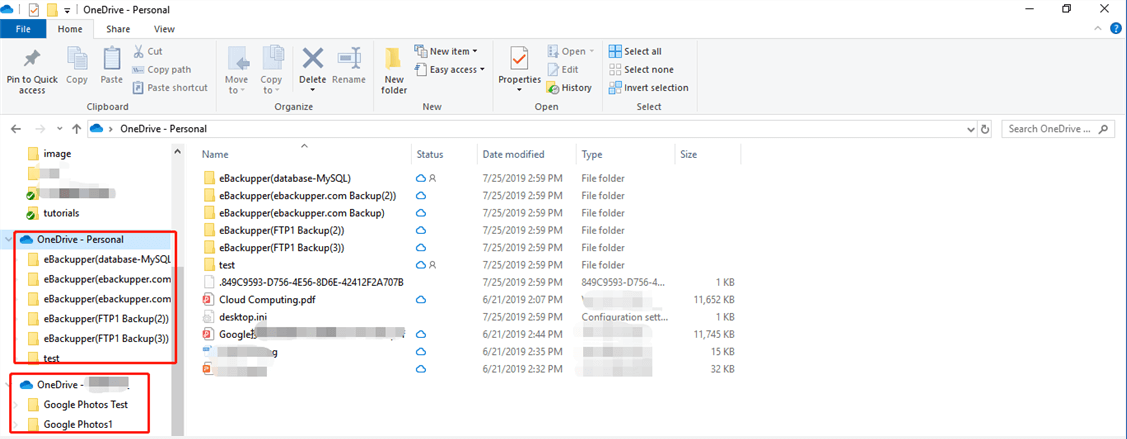1127x439 pixels.
Task: Select the test folder in sidebar
Action: [x=51, y=358]
